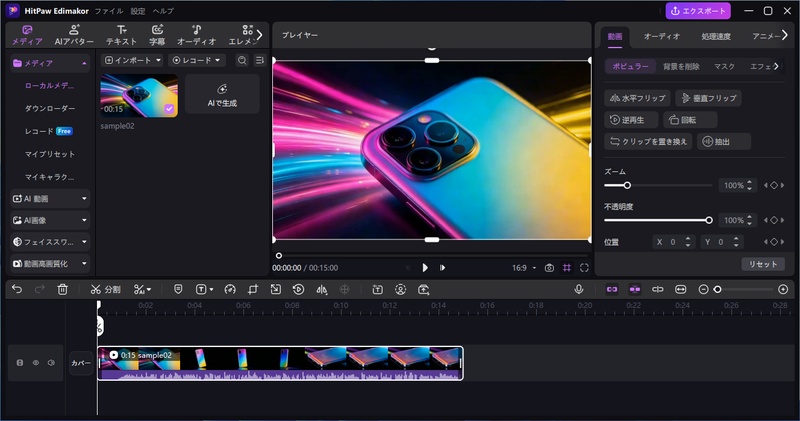Click the クリップを置き換え button

pos(648,141)
